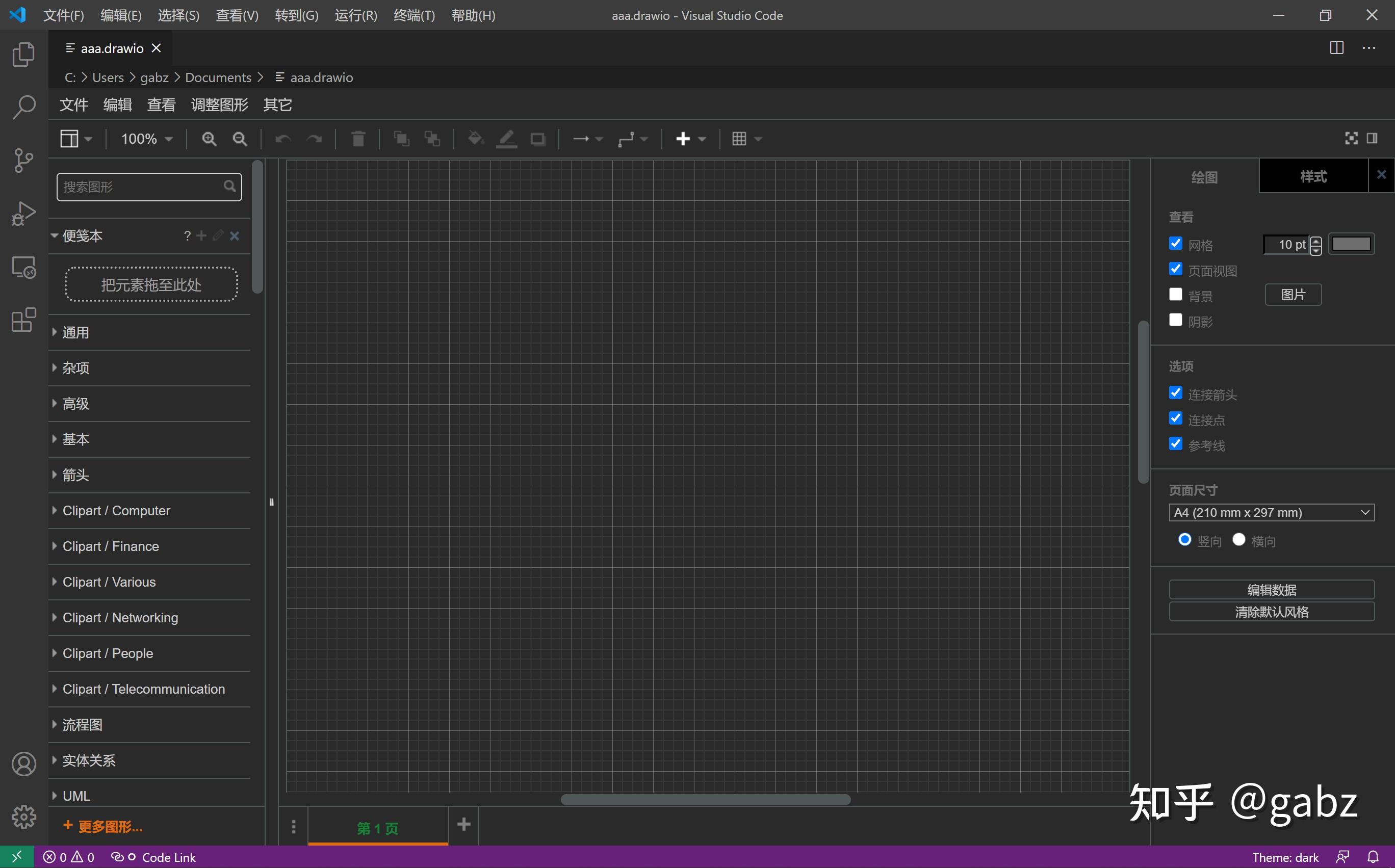This screenshot has width=1395, height=868.
Task: Open the 调整图形 menu
Action: [x=218, y=104]
